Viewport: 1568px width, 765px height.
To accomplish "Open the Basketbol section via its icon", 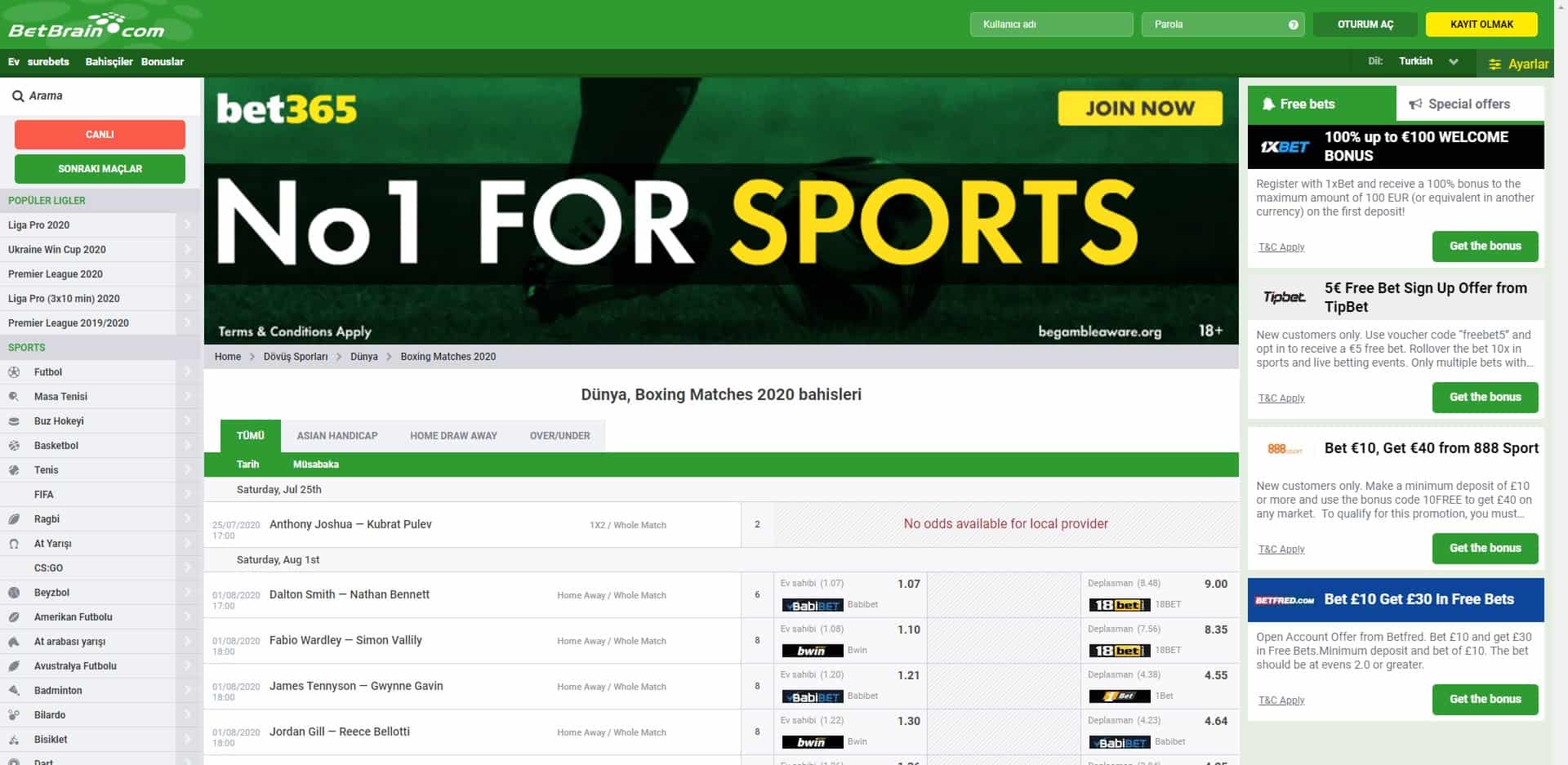I will coord(14,445).
